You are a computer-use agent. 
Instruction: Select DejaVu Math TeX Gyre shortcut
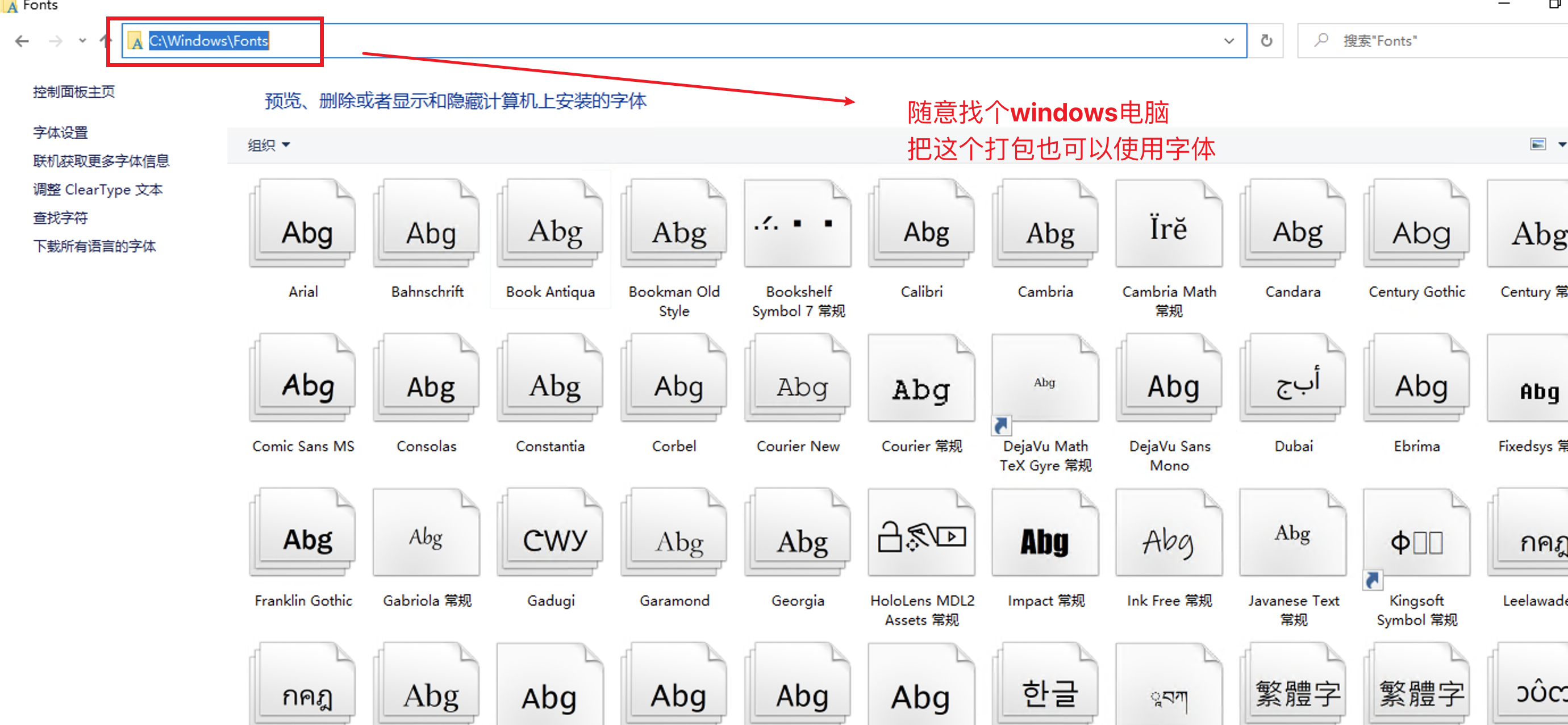(x=1045, y=403)
